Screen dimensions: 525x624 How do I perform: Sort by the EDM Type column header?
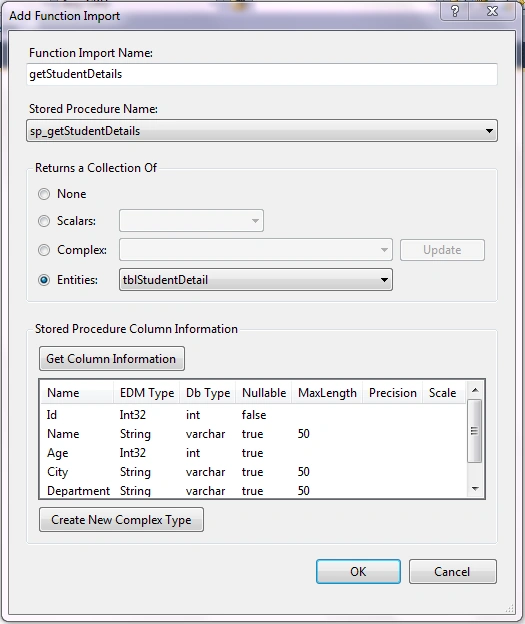click(147, 393)
